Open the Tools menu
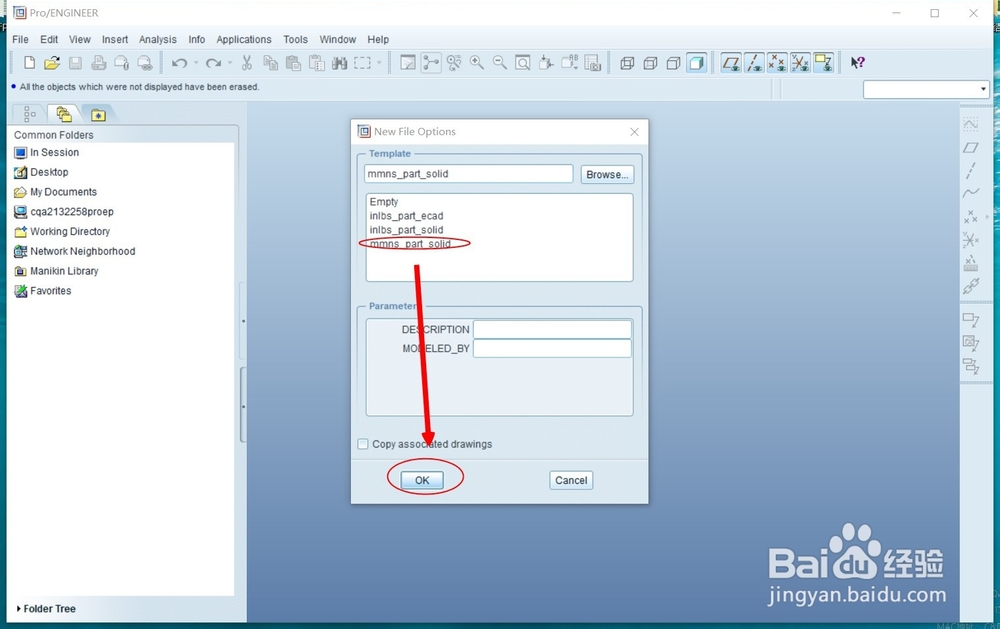The width and height of the screenshot is (1000, 629). click(295, 40)
